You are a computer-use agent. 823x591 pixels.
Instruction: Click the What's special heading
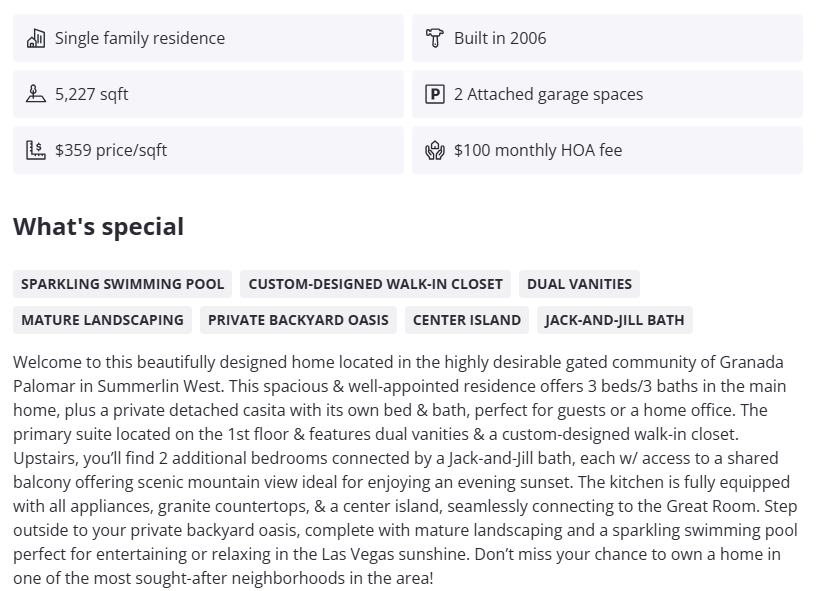pos(99,227)
